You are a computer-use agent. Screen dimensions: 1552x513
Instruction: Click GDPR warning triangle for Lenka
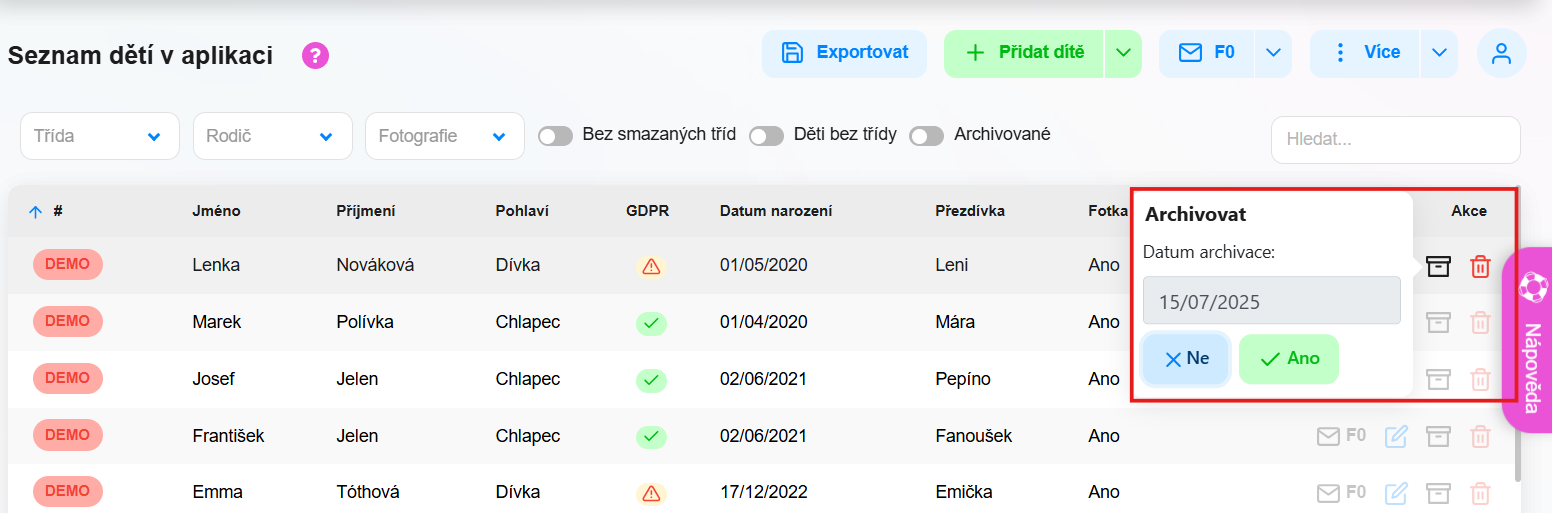click(x=651, y=266)
